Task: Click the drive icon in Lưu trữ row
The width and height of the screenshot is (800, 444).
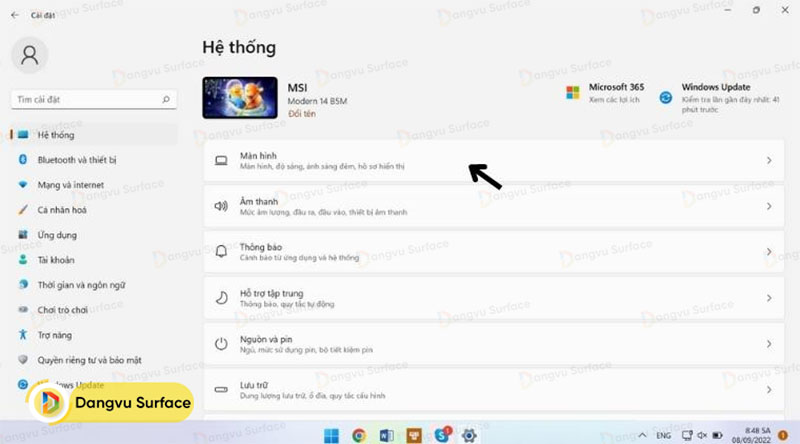Action: (221, 389)
